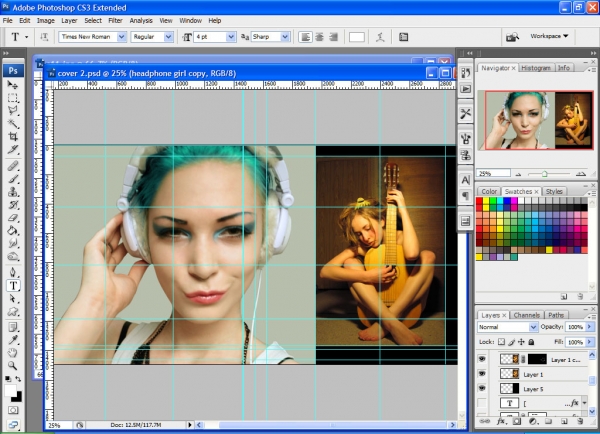
Task: Click the Create warped text icon
Action: [x=380, y=37]
